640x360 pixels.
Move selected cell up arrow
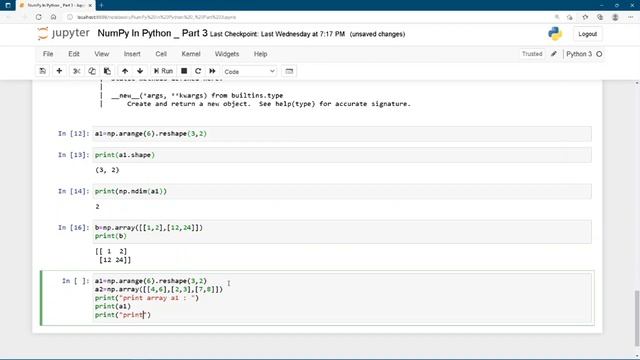125,71
